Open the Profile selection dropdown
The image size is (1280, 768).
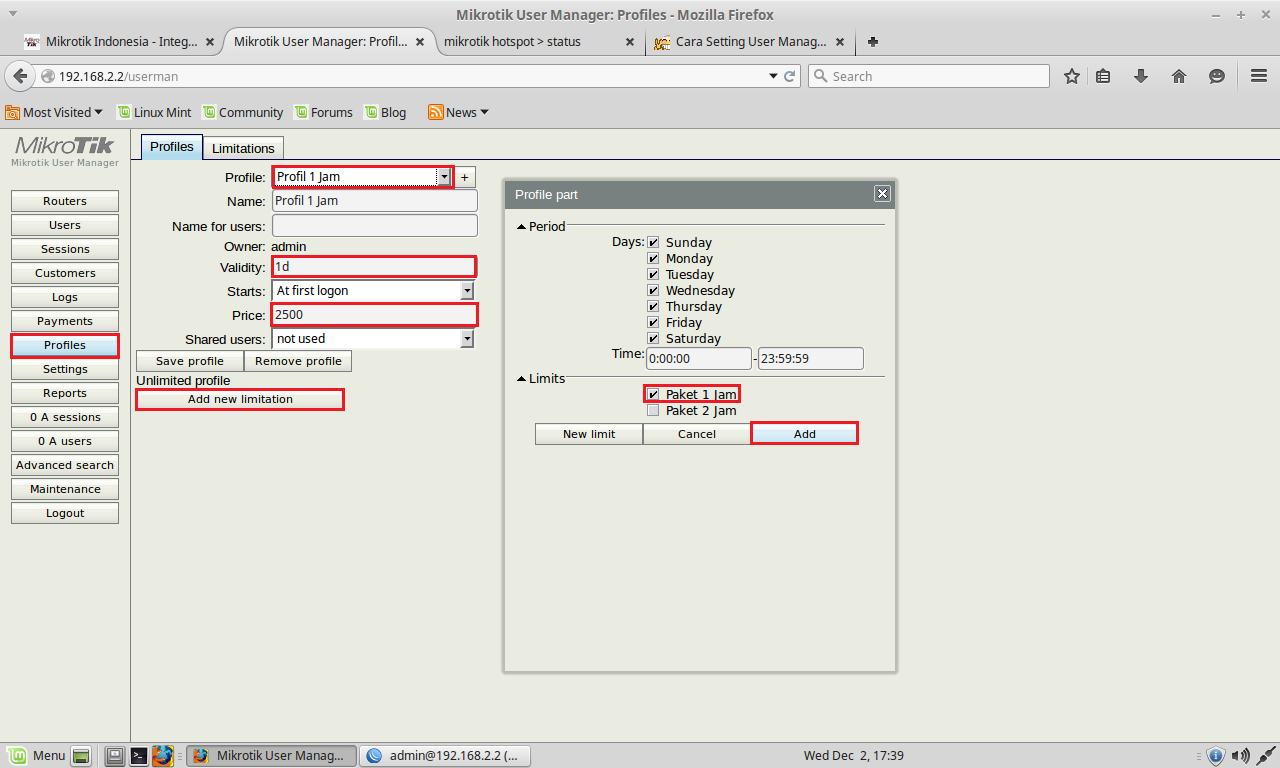click(x=444, y=177)
